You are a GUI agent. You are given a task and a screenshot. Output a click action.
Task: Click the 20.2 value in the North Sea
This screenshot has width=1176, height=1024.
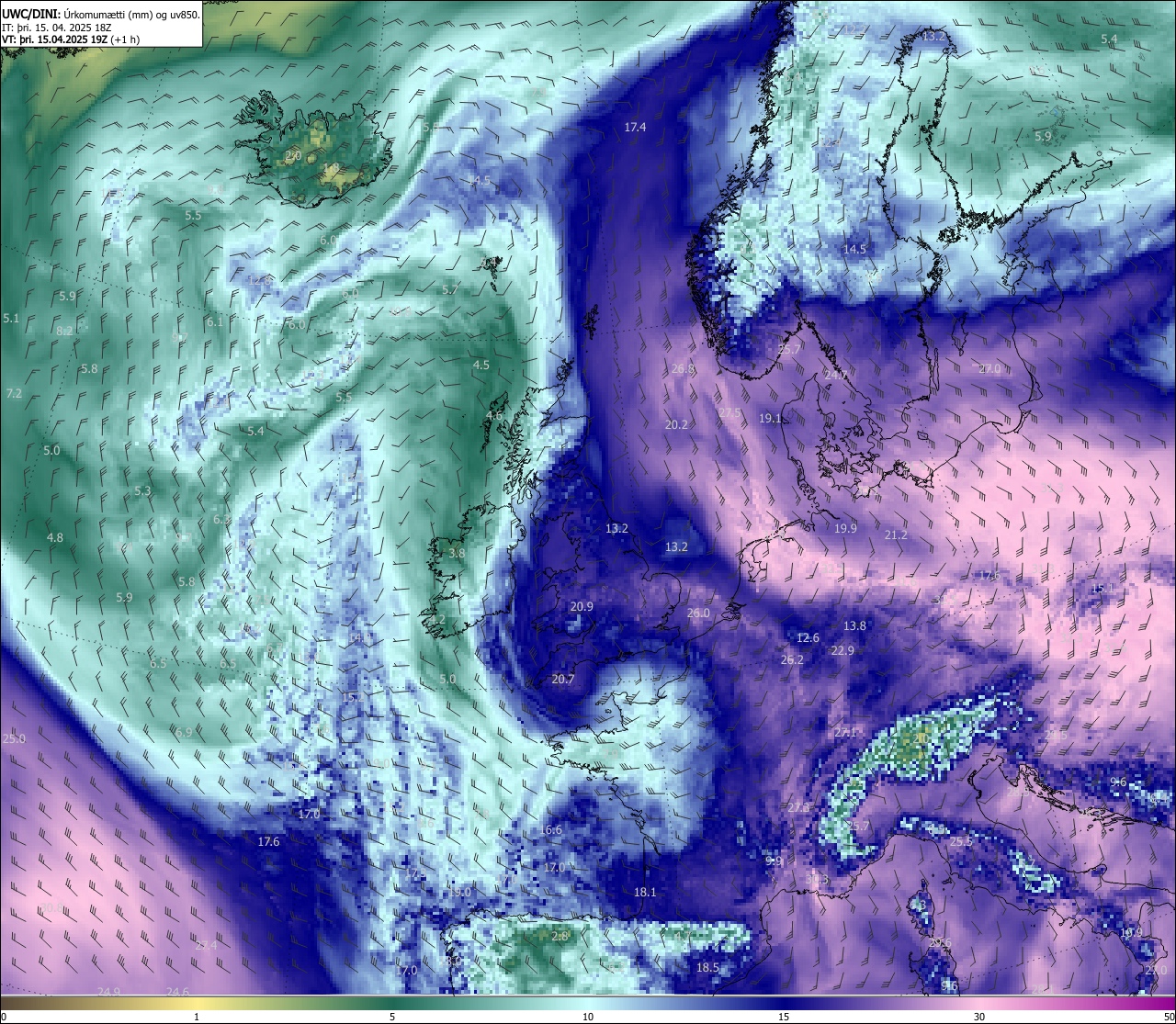(676, 424)
